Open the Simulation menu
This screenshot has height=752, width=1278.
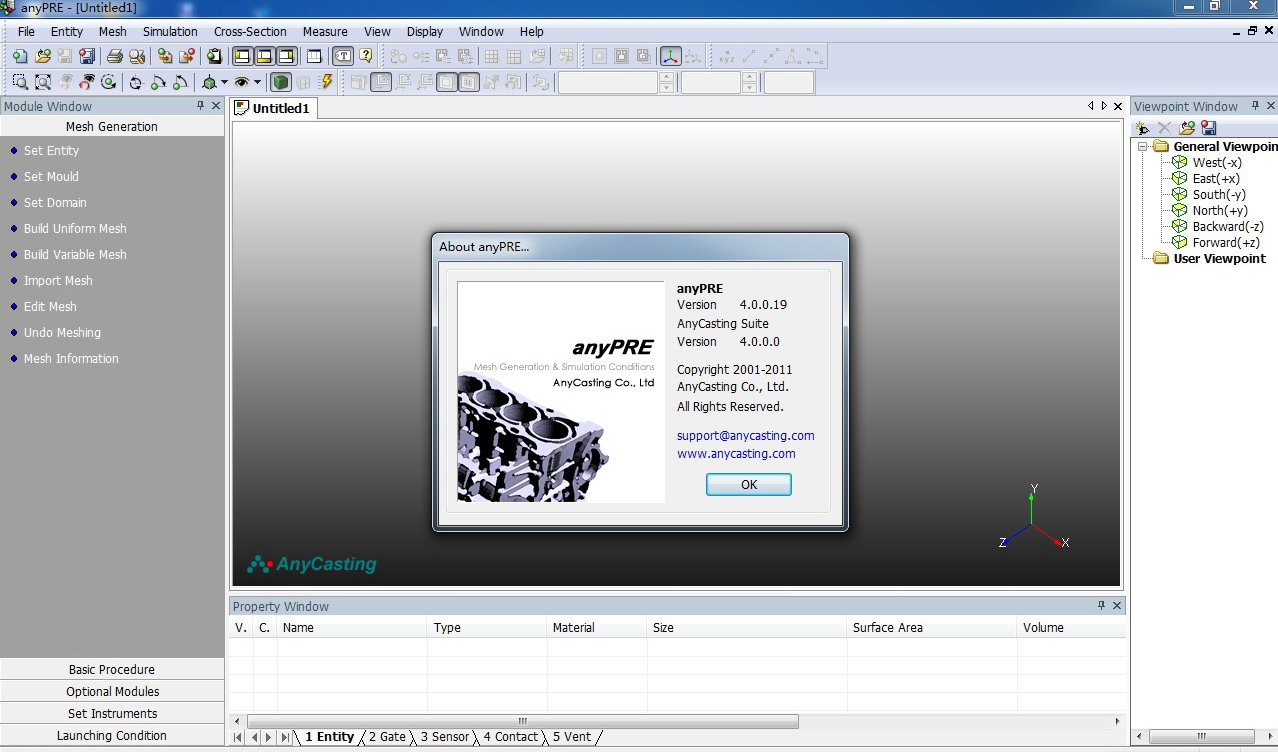[170, 32]
